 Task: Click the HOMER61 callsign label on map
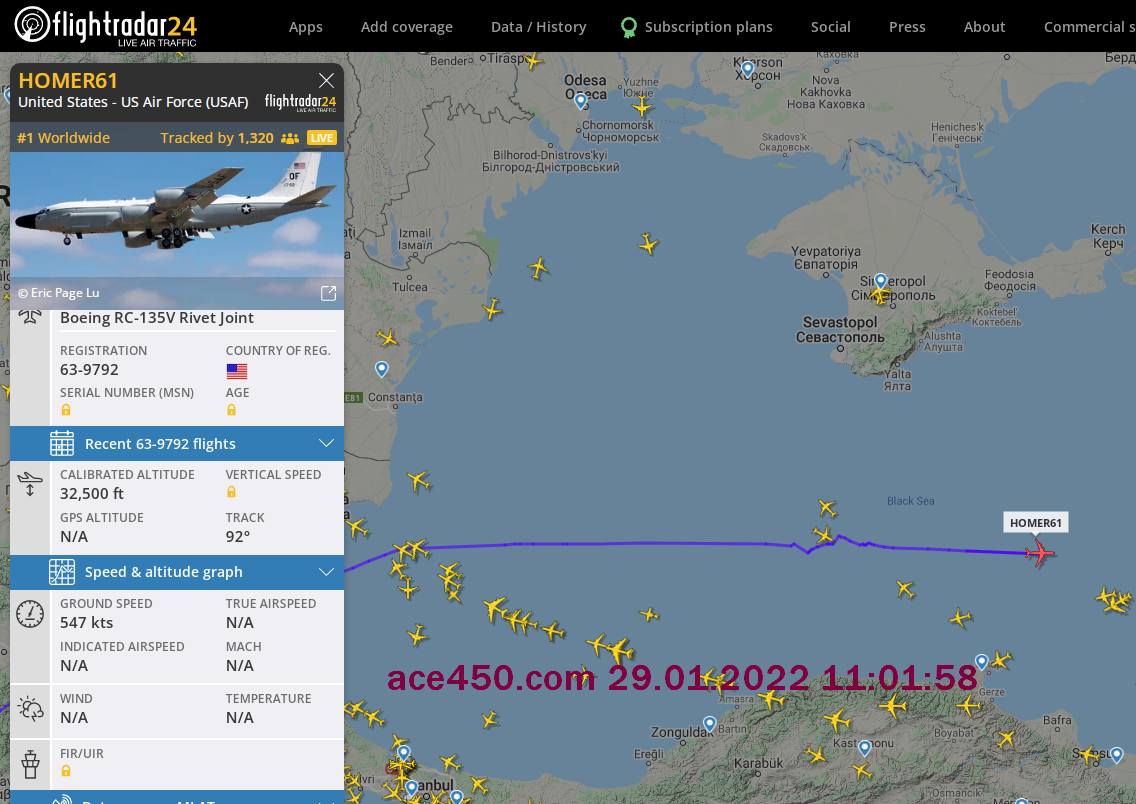1035,523
